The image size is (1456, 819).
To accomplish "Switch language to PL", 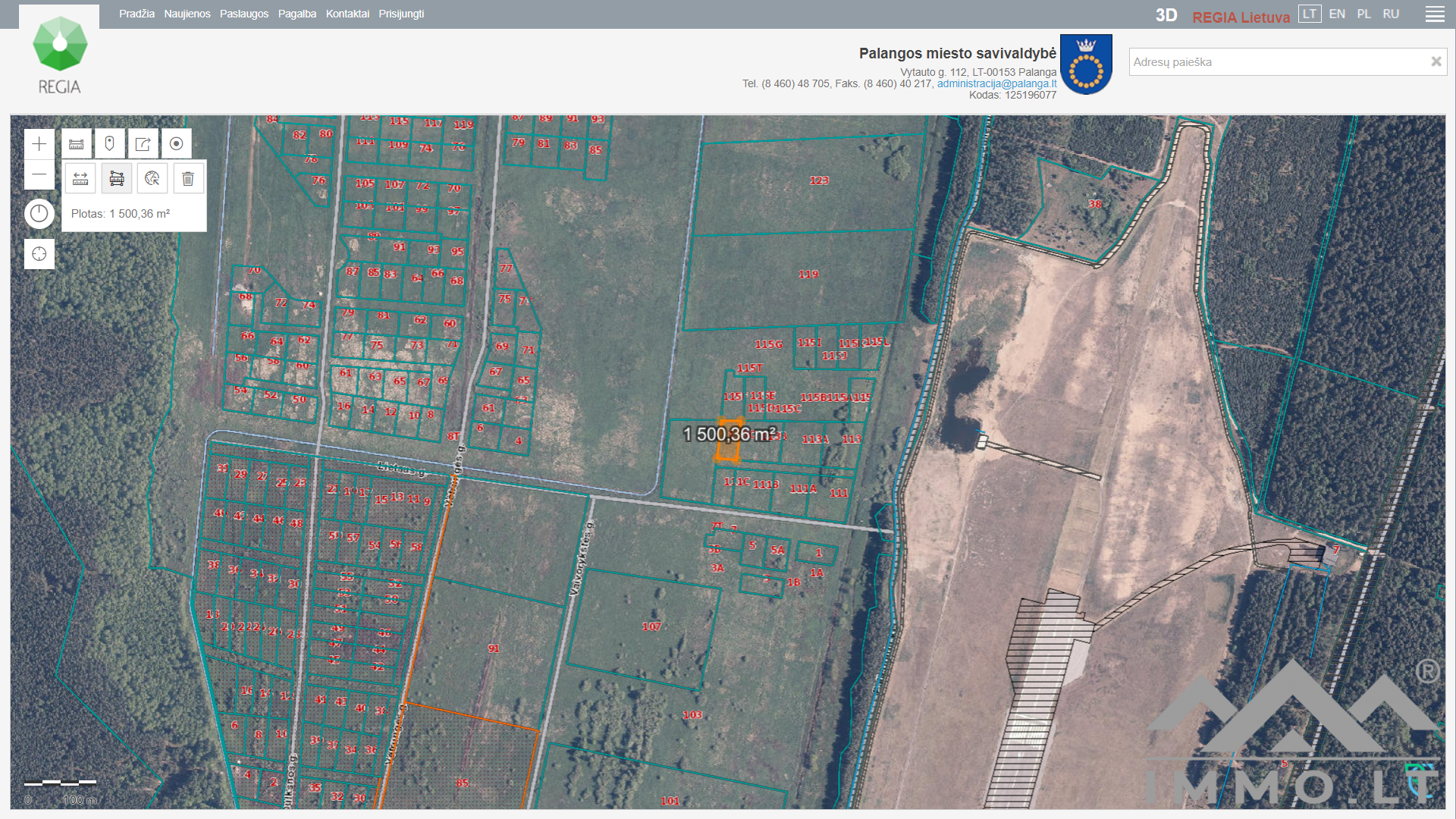I will [1364, 14].
